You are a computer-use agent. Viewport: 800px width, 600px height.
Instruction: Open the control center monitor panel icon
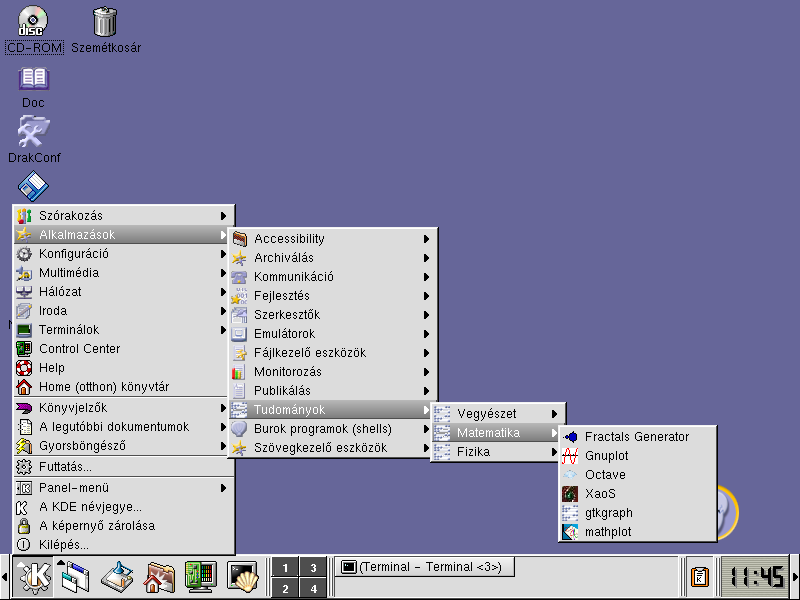click(x=201, y=577)
